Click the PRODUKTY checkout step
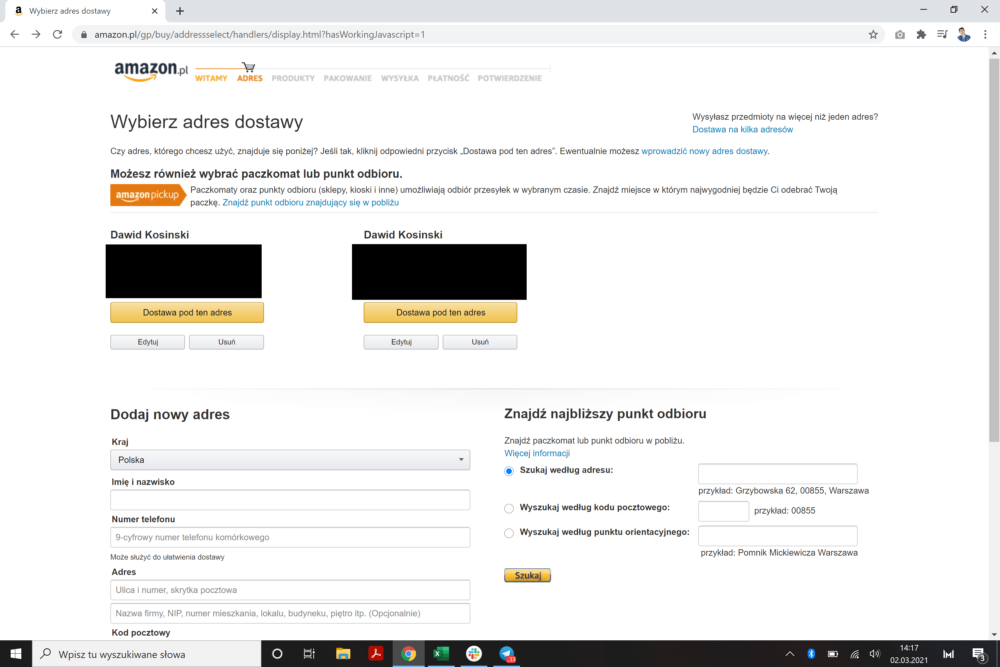Screen dimensions: 1000x667 [x=293, y=78]
